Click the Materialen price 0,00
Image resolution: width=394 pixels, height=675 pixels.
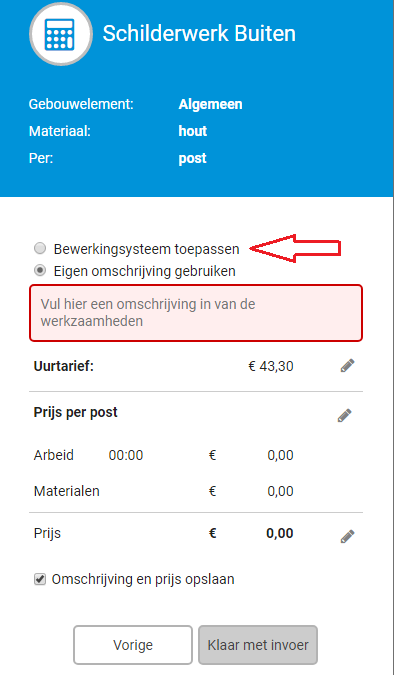pyautogui.click(x=280, y=491)
